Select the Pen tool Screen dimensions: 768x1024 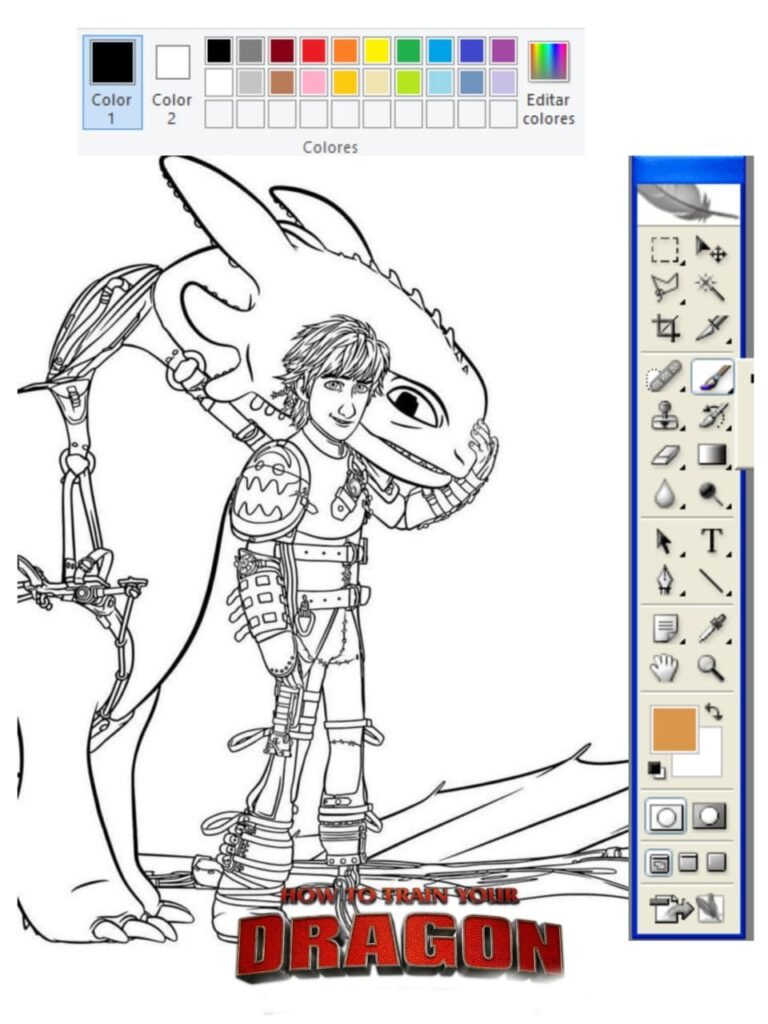pos(665,580)
